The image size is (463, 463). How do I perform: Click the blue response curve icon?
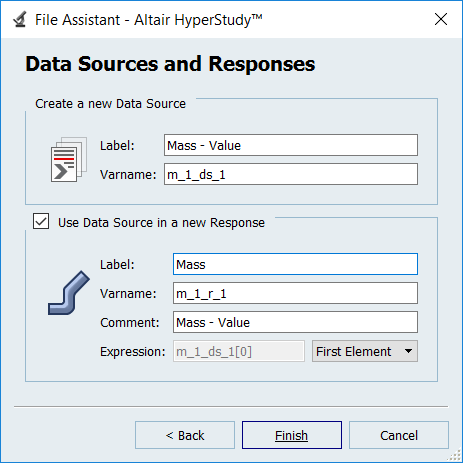[x=69, y=293]
